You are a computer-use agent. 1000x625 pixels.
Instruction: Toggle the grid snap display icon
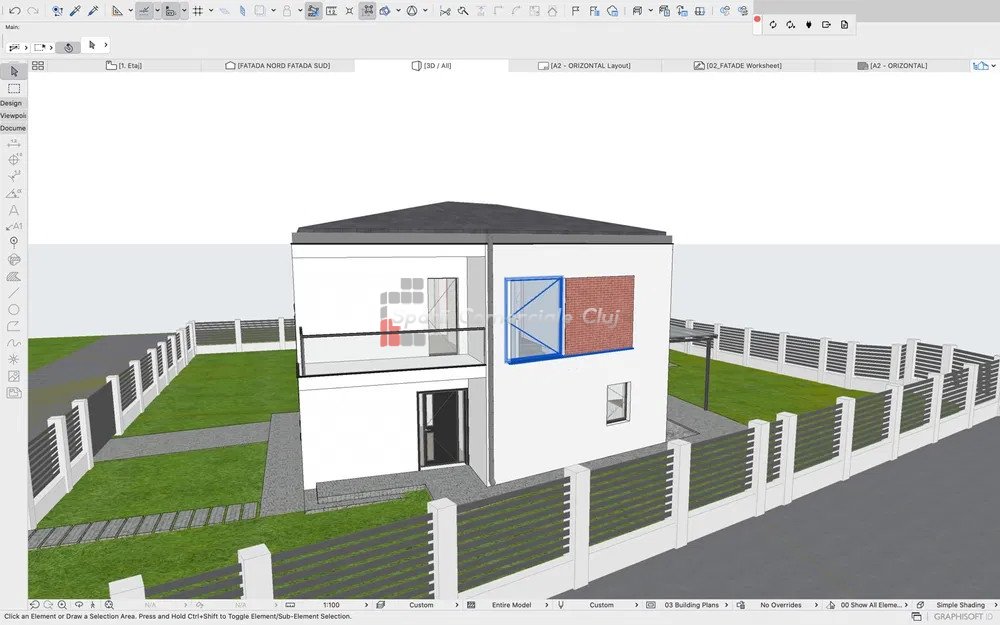point(197,11)
